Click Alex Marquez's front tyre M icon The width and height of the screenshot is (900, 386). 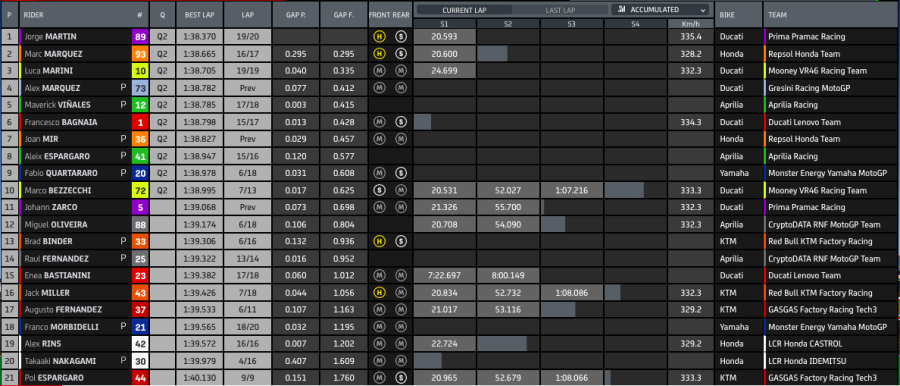click(379, 88)
